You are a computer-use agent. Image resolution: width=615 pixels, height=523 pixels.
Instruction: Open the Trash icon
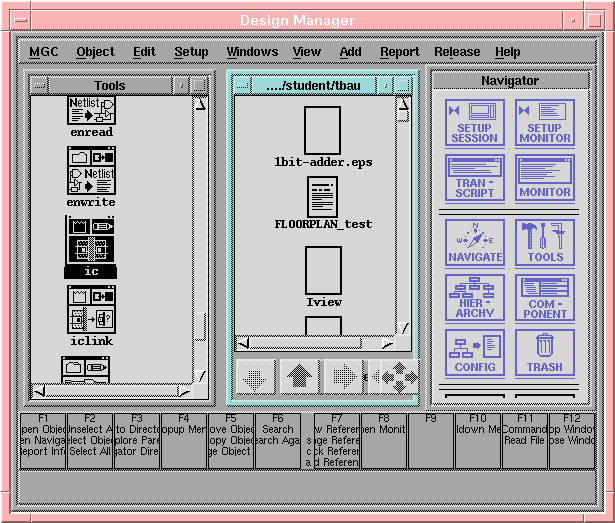pyautogui.click(x=545, y=352)
